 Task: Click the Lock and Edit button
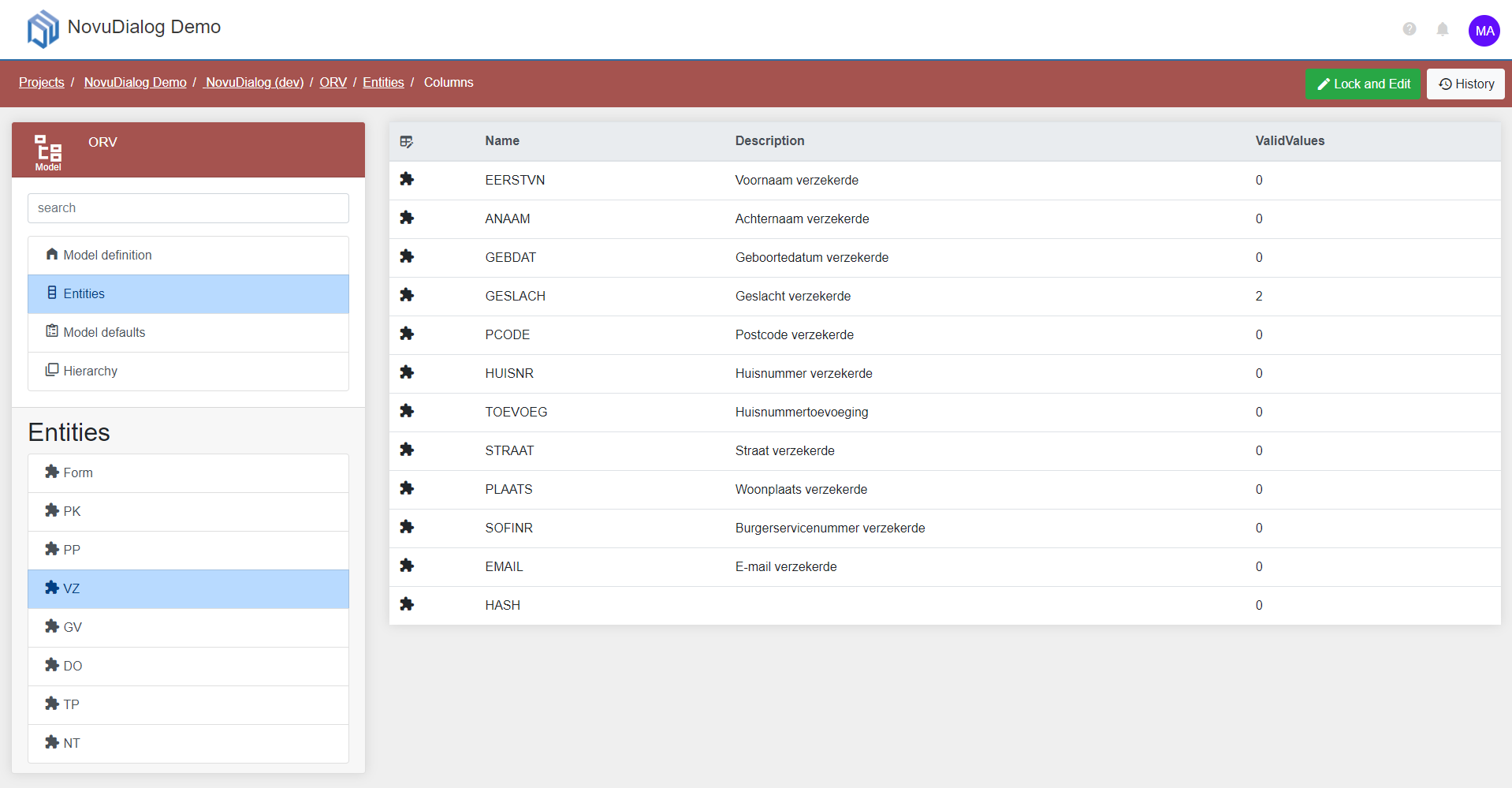pyautogui.click(x=1363, y=84)
